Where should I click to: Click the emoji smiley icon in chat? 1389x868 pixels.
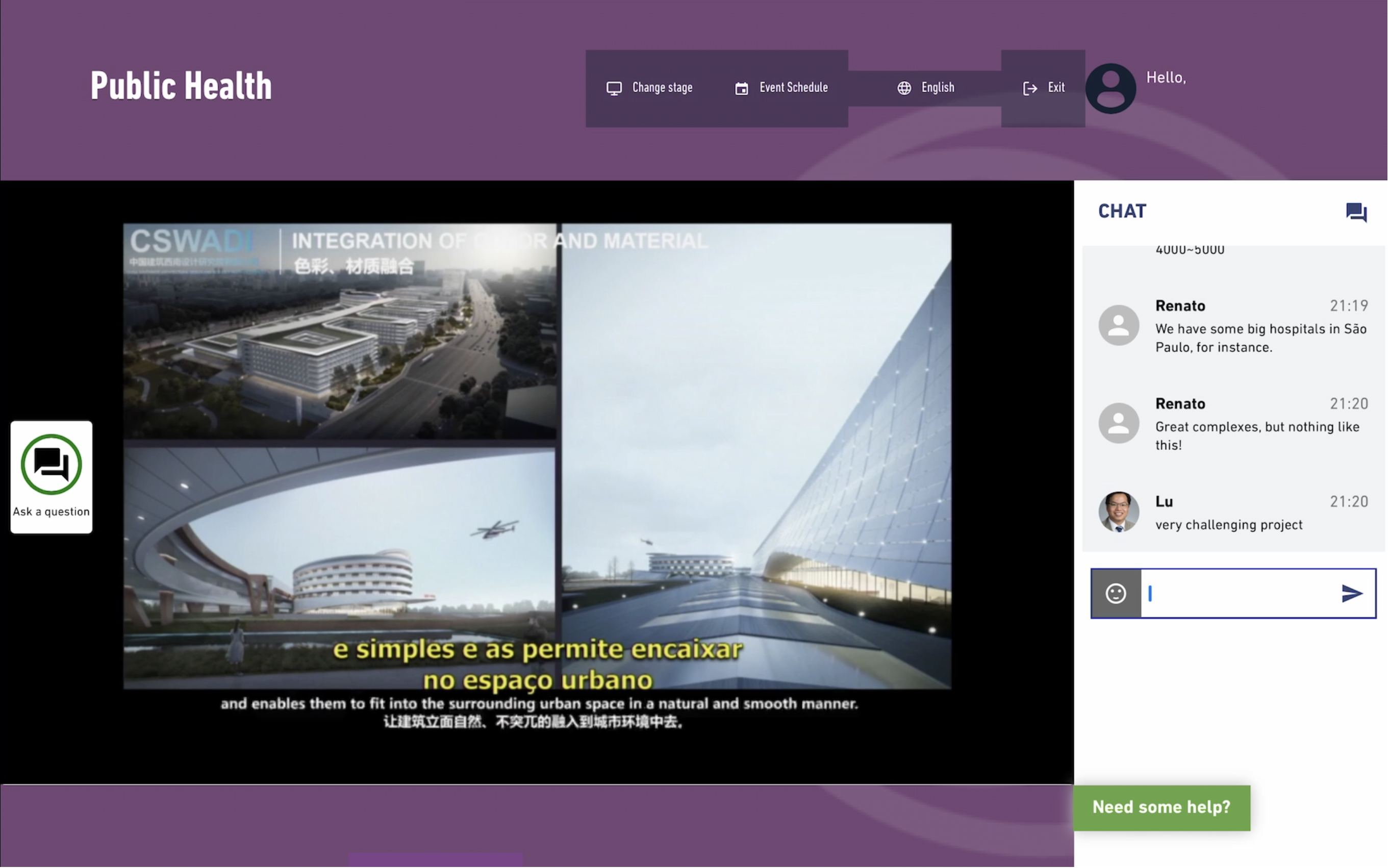coord(1115,593)
